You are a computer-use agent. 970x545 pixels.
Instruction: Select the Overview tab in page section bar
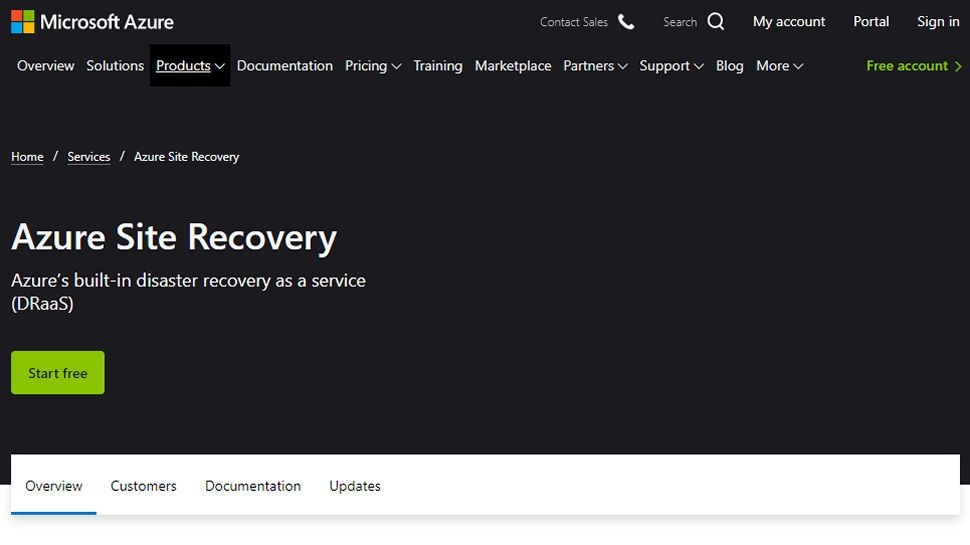coord(54,486)
